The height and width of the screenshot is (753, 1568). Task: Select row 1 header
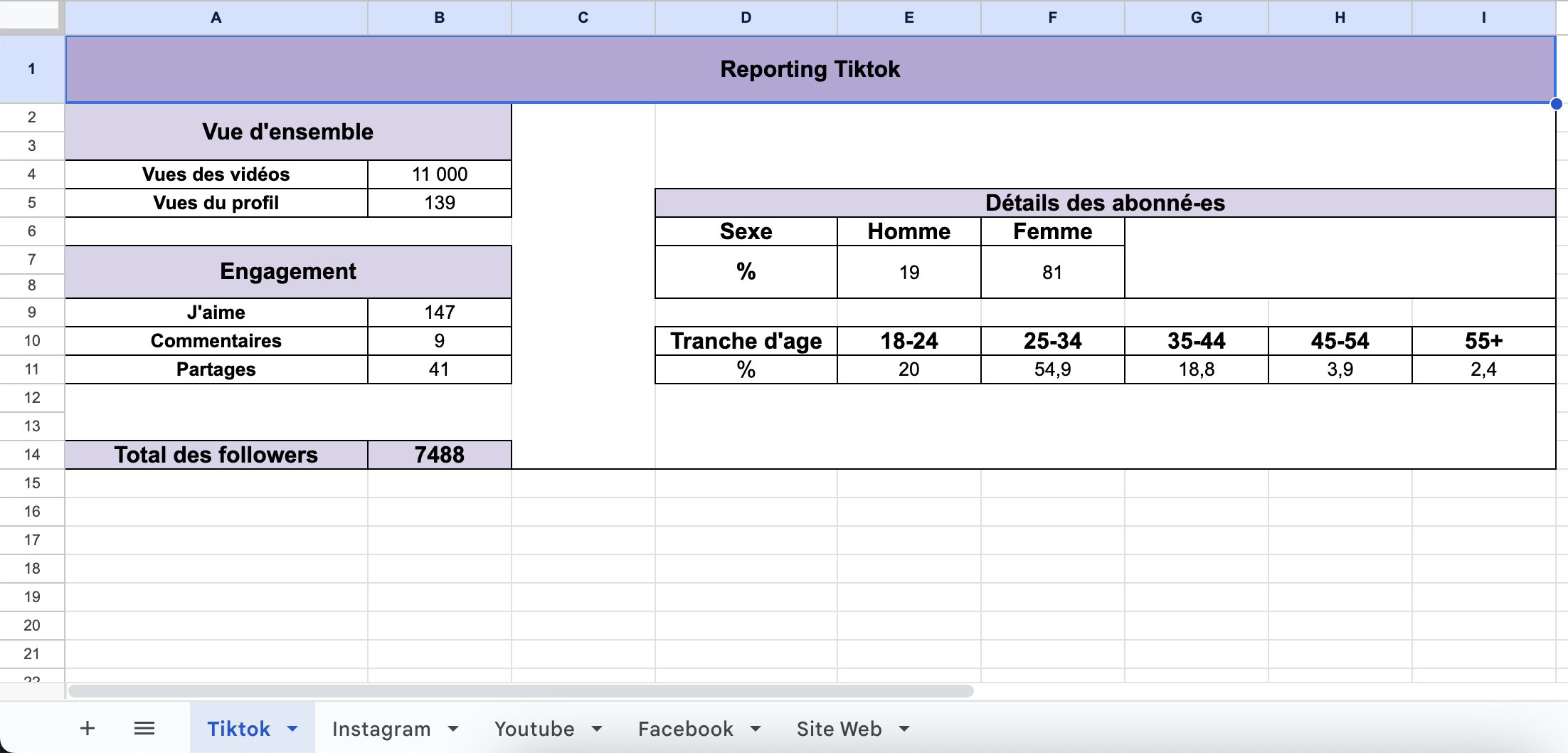point(32,69)
